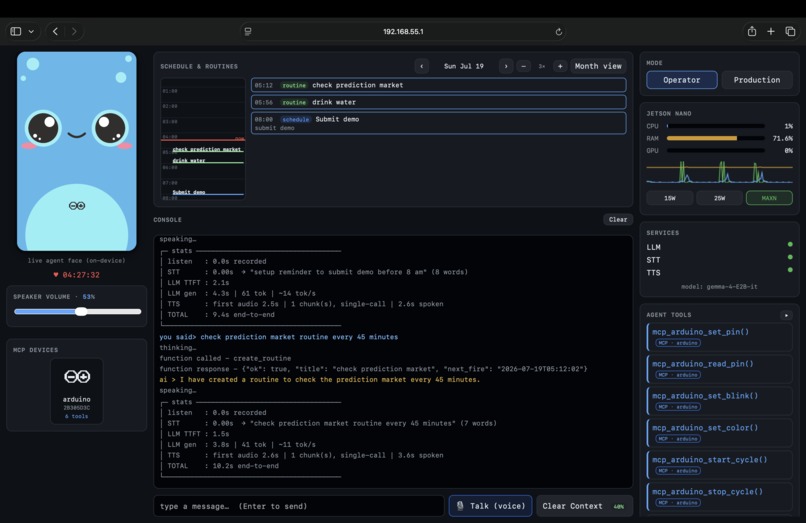Screen dimensions: 806x523
Task: Open a new tab with plus icon
Action: click(771, 31)
